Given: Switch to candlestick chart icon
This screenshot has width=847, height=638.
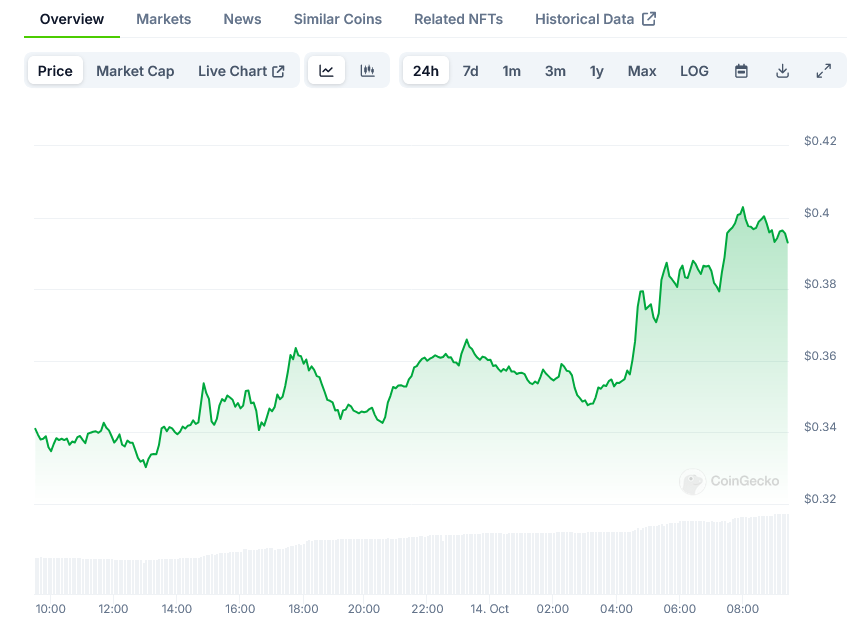Looking at the screenshot, I should coord(367,71).
